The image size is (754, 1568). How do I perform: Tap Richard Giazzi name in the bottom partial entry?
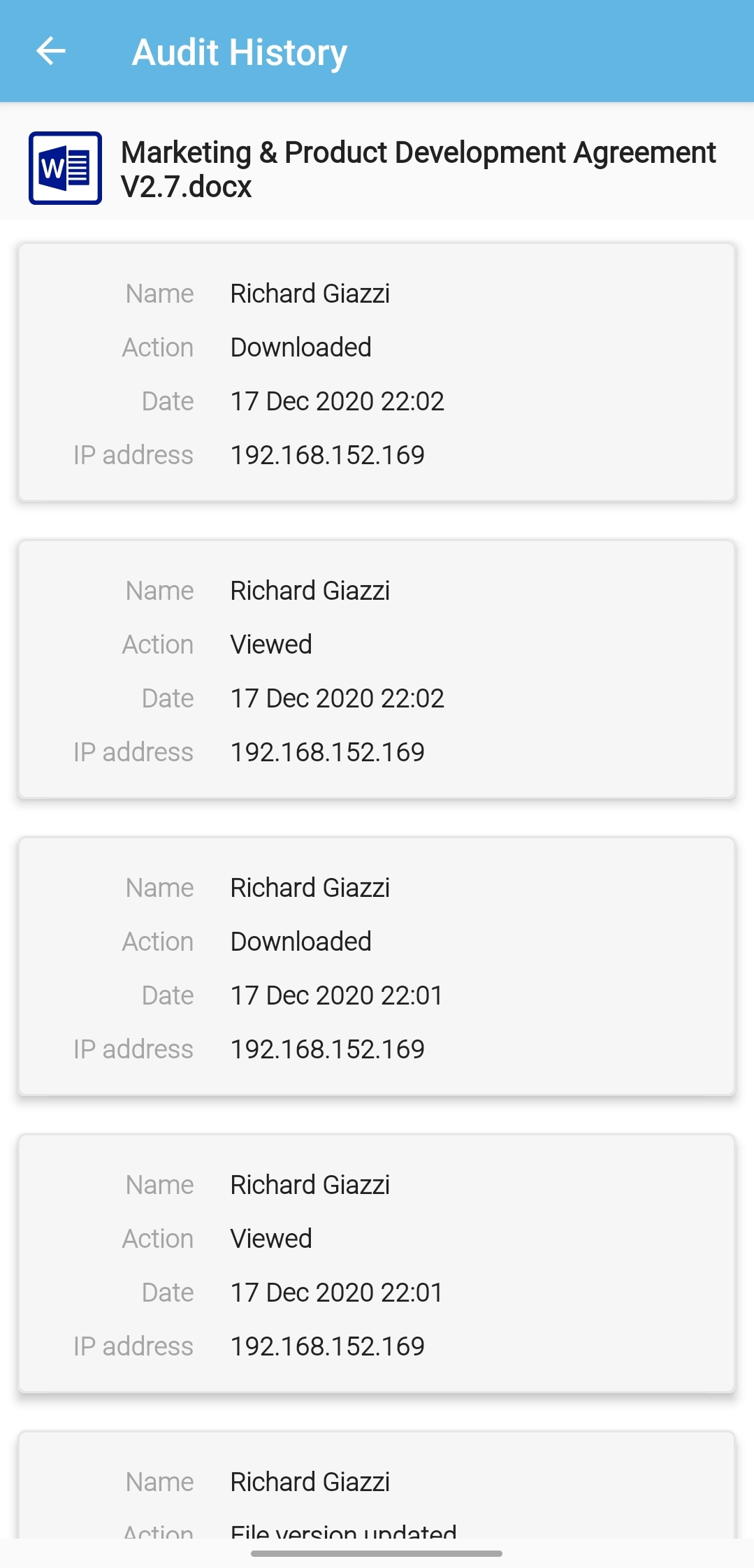click(x=310, y=1482)
